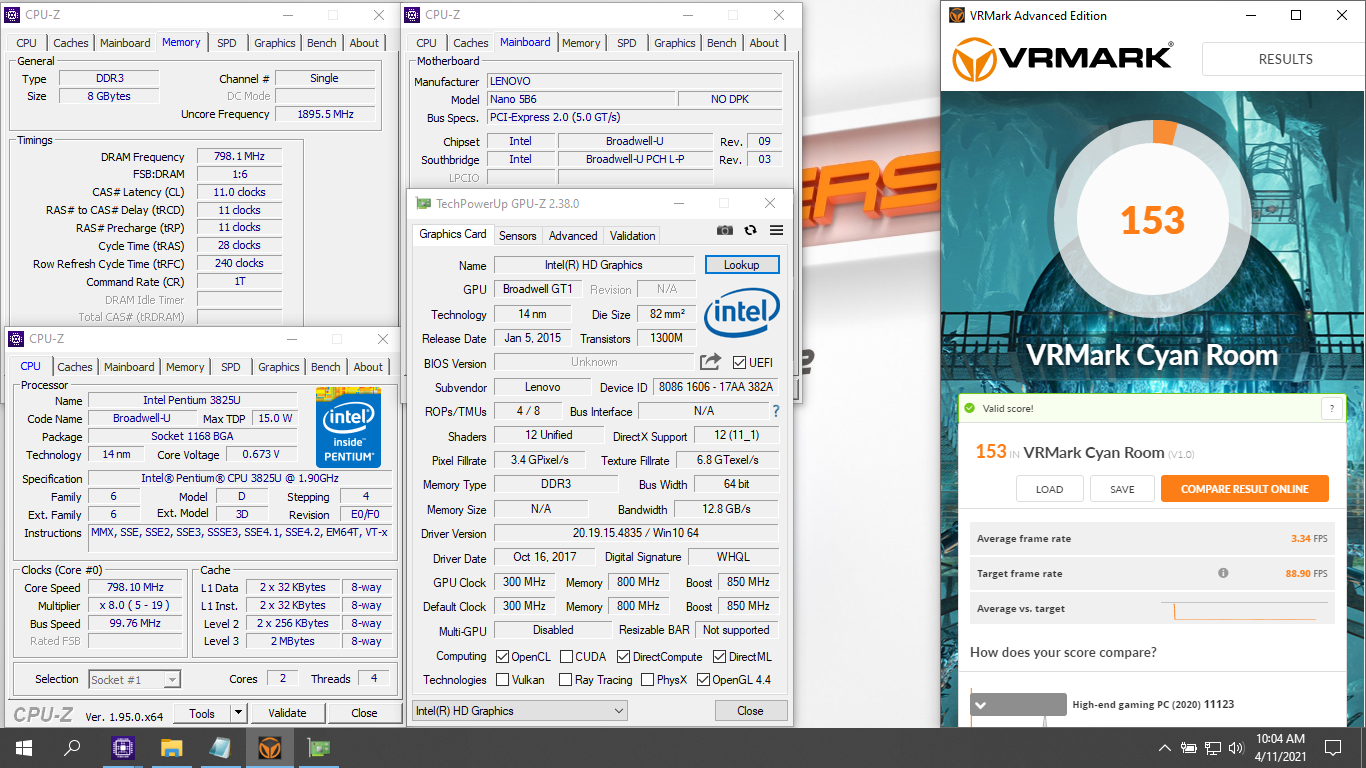Click the BIOS export share icon
This screenshot has width=1366, height=768.
[710, 362]
